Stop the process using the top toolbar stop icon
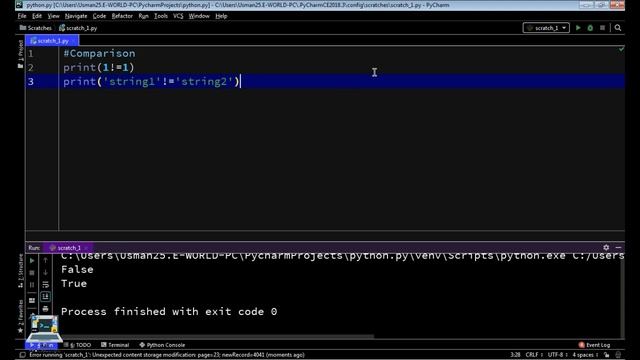 point(602,28)
